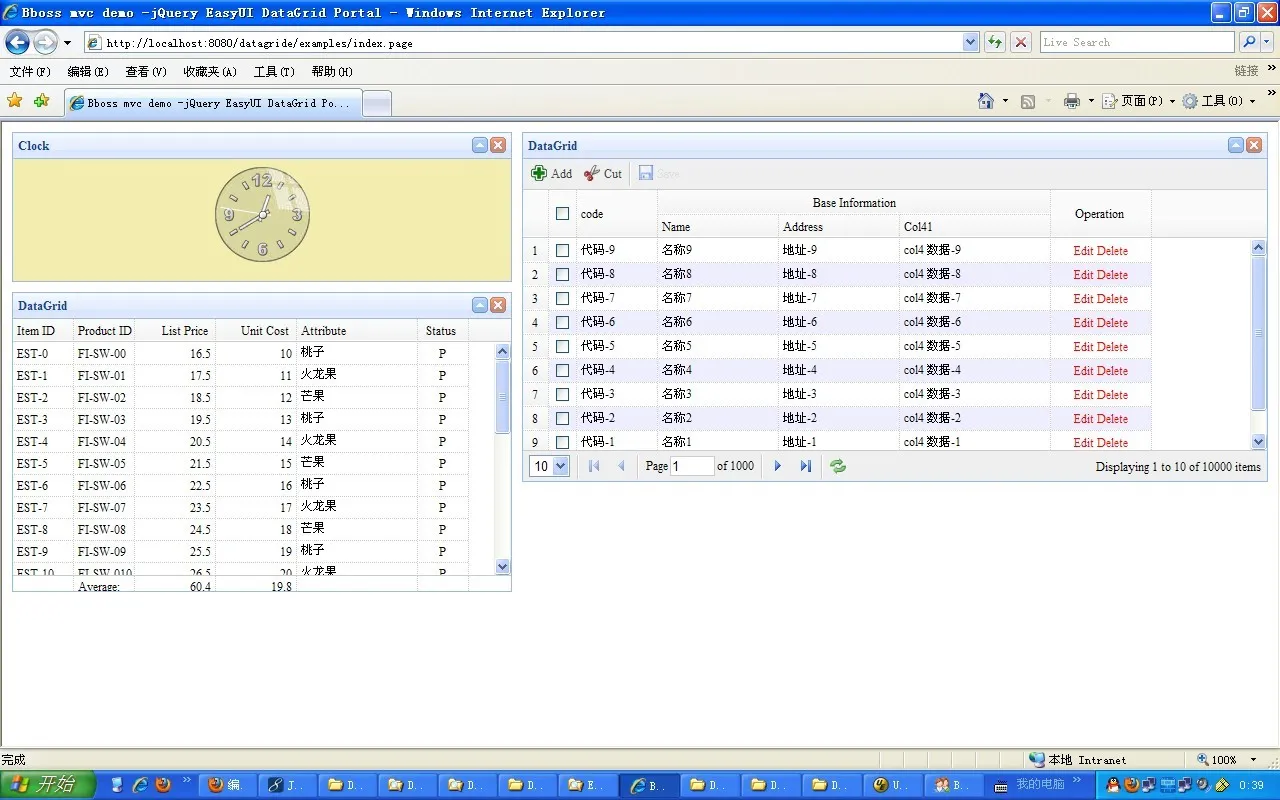Screen dimensions: 1280x800
Task: Open the 编辑(E) menu
Action: [88, 72]
